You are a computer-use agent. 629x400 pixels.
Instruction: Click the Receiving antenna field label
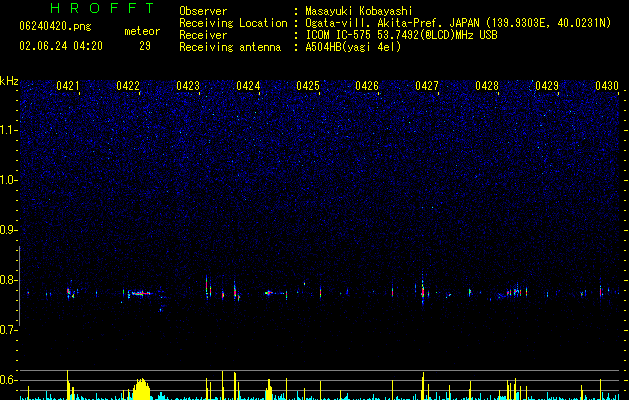point(230,47)
